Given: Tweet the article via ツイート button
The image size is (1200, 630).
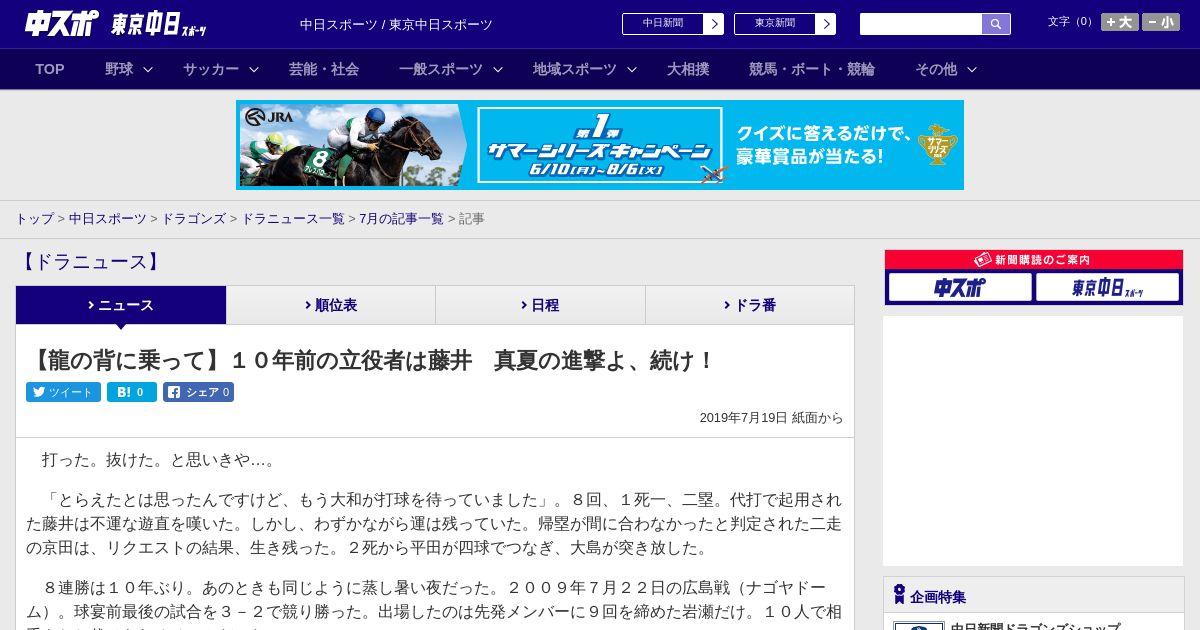Looking at the screenshot, I should [63, 392].
